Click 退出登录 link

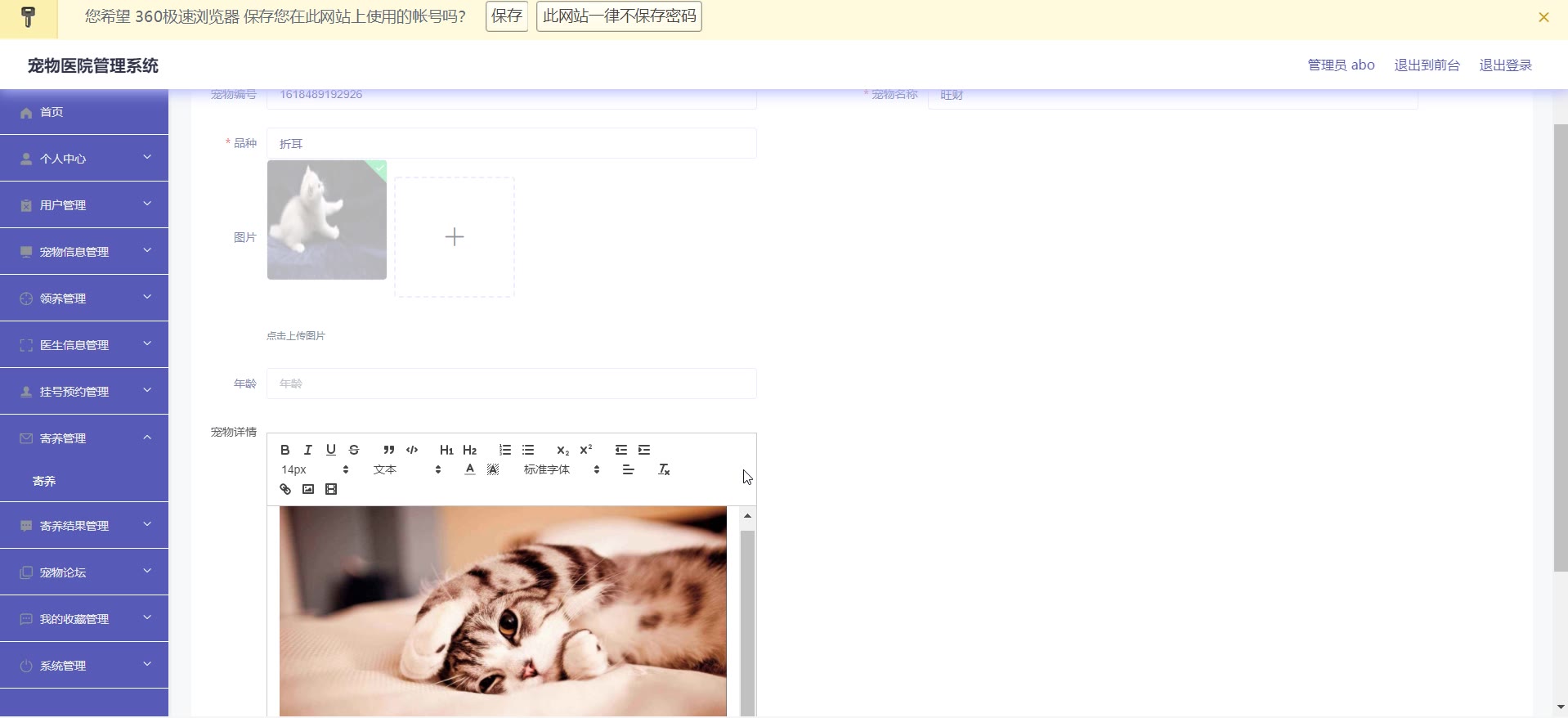[1505, 65]
